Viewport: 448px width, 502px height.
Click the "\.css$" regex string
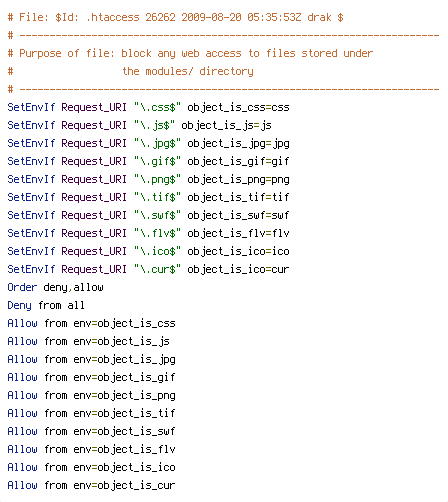(x=157, y=107)
